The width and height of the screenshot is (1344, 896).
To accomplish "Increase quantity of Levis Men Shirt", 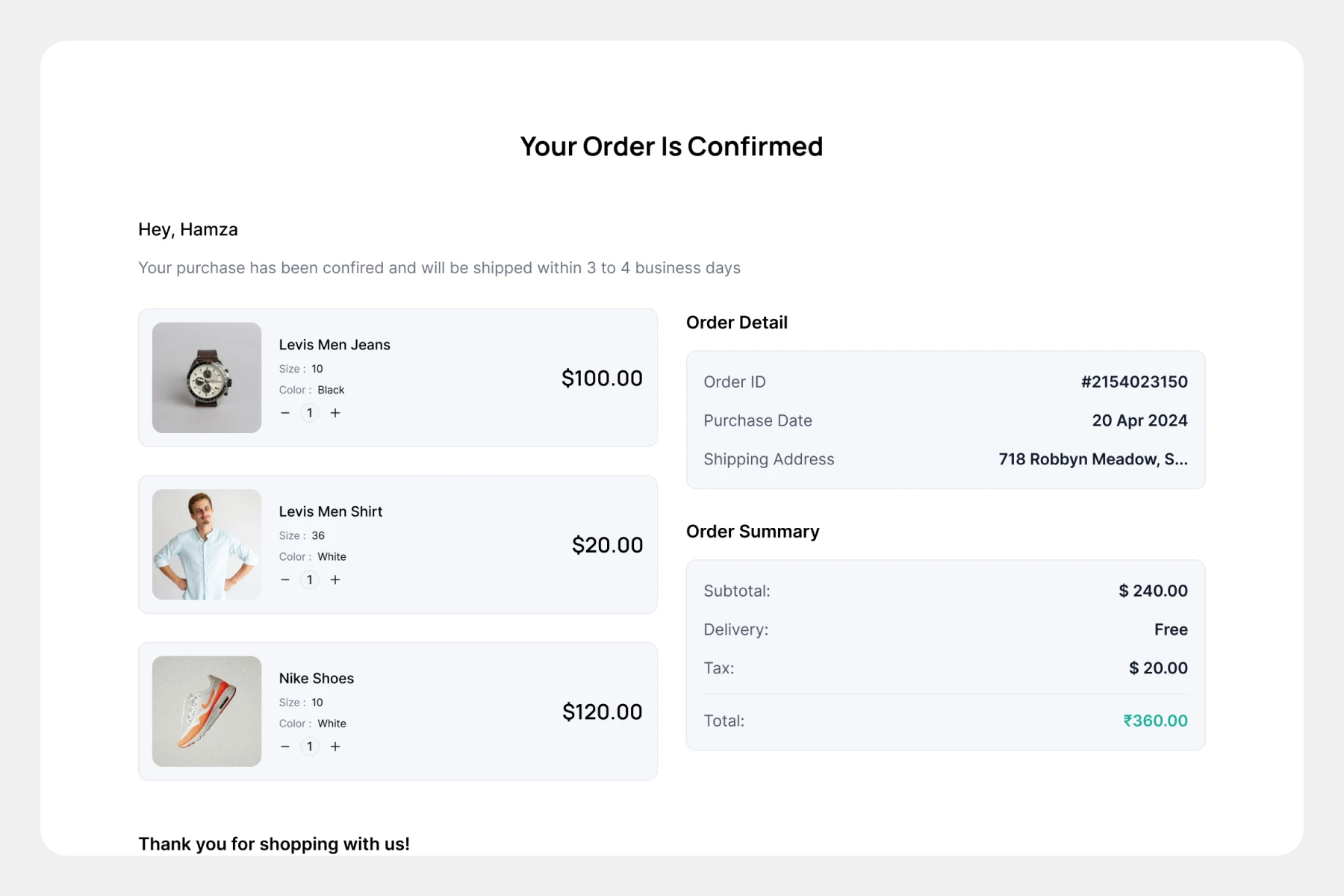I will [x=335, y=579].
